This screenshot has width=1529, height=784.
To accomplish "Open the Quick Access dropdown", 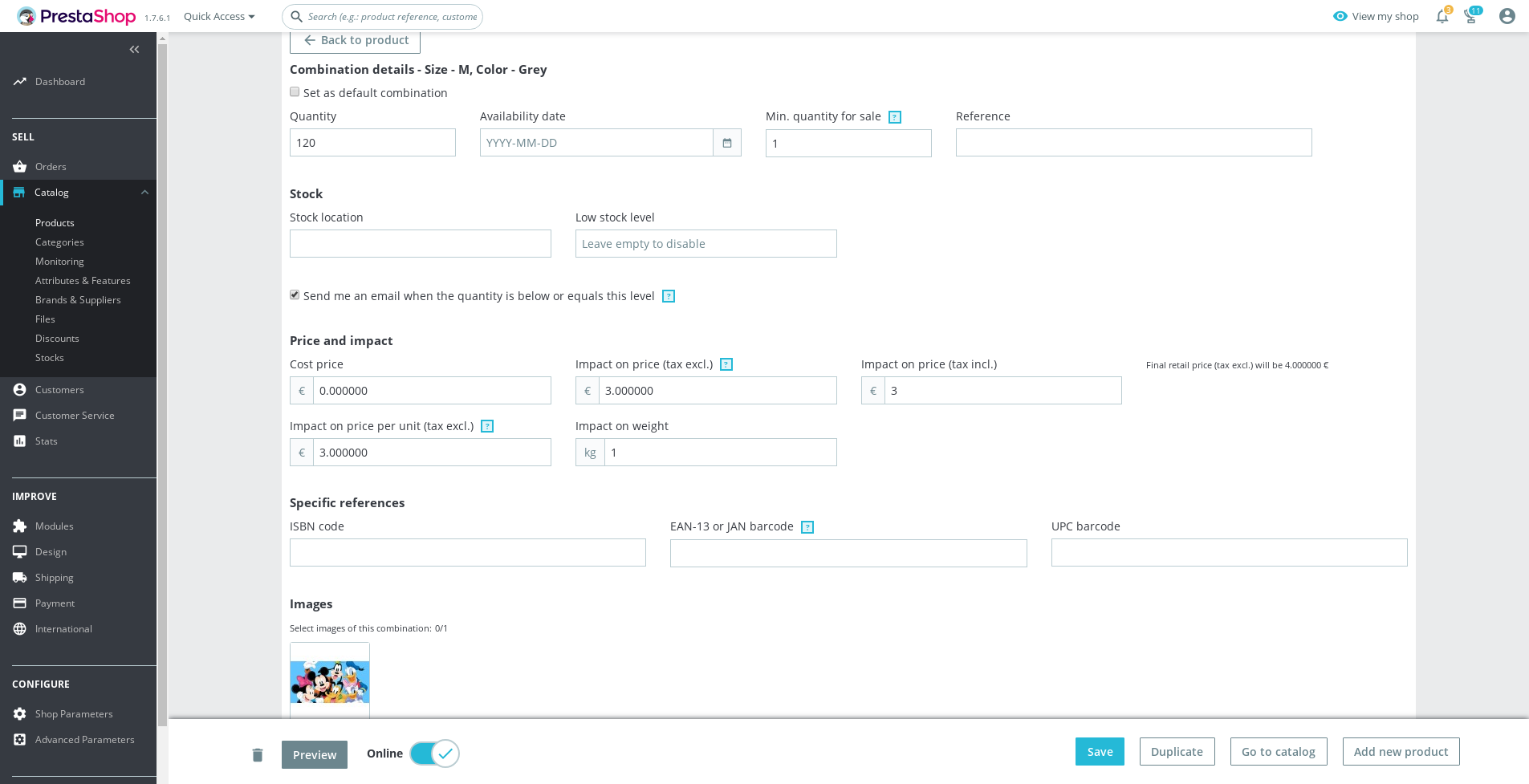I will [x=218, y=16].
